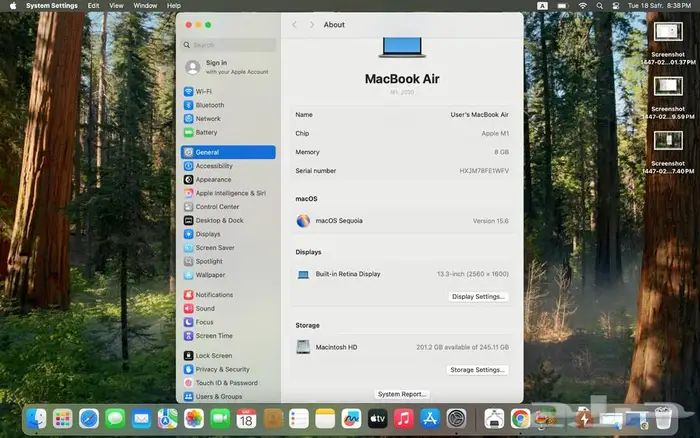Select Lock Screen in sidebar
The width and height of the screenshot is (700, 438).
point(228,356)
